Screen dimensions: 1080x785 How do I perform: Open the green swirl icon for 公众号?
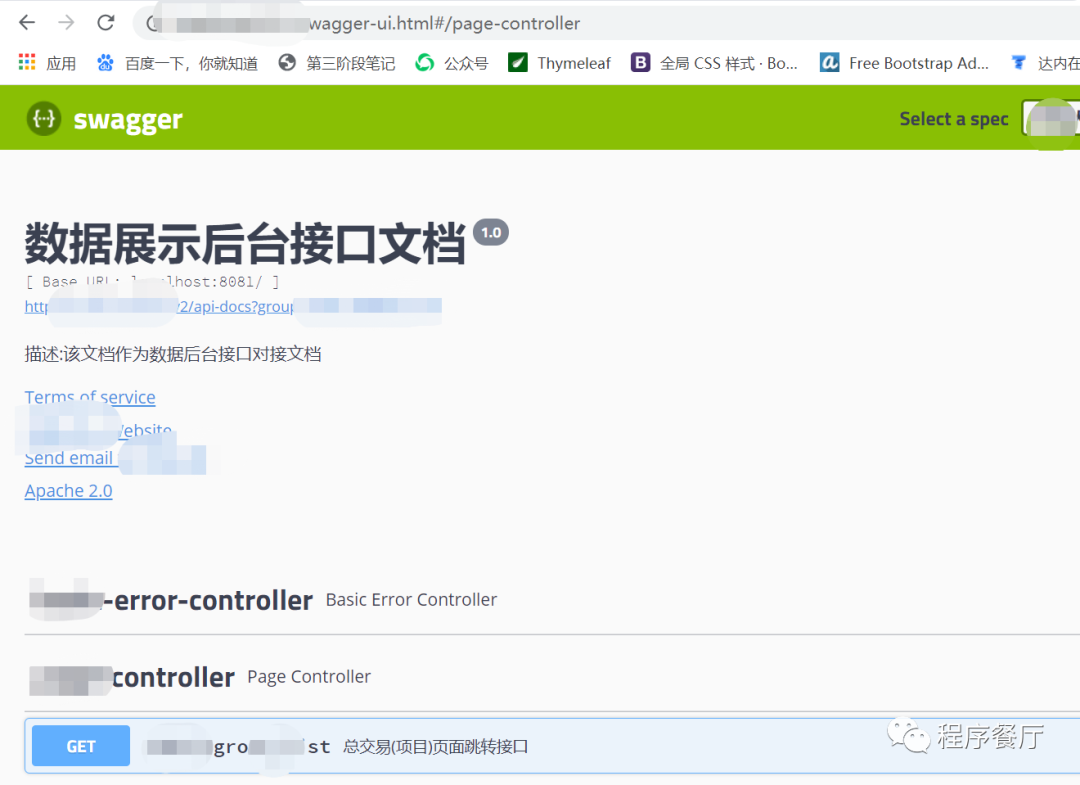tap(424, 63)
